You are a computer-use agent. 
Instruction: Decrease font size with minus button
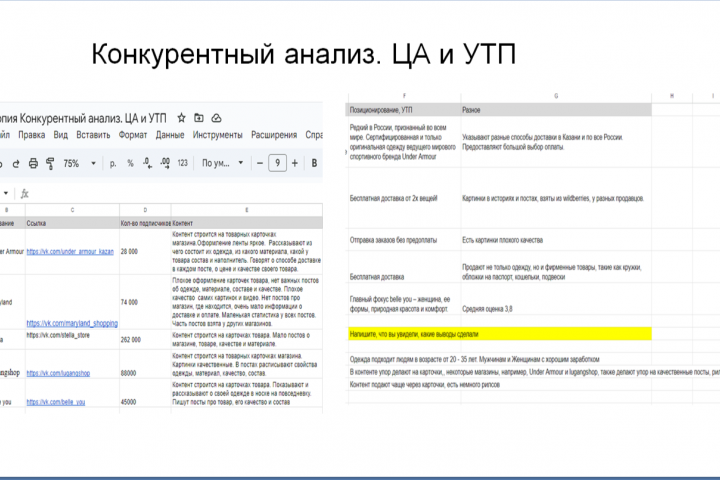point(260,163)
